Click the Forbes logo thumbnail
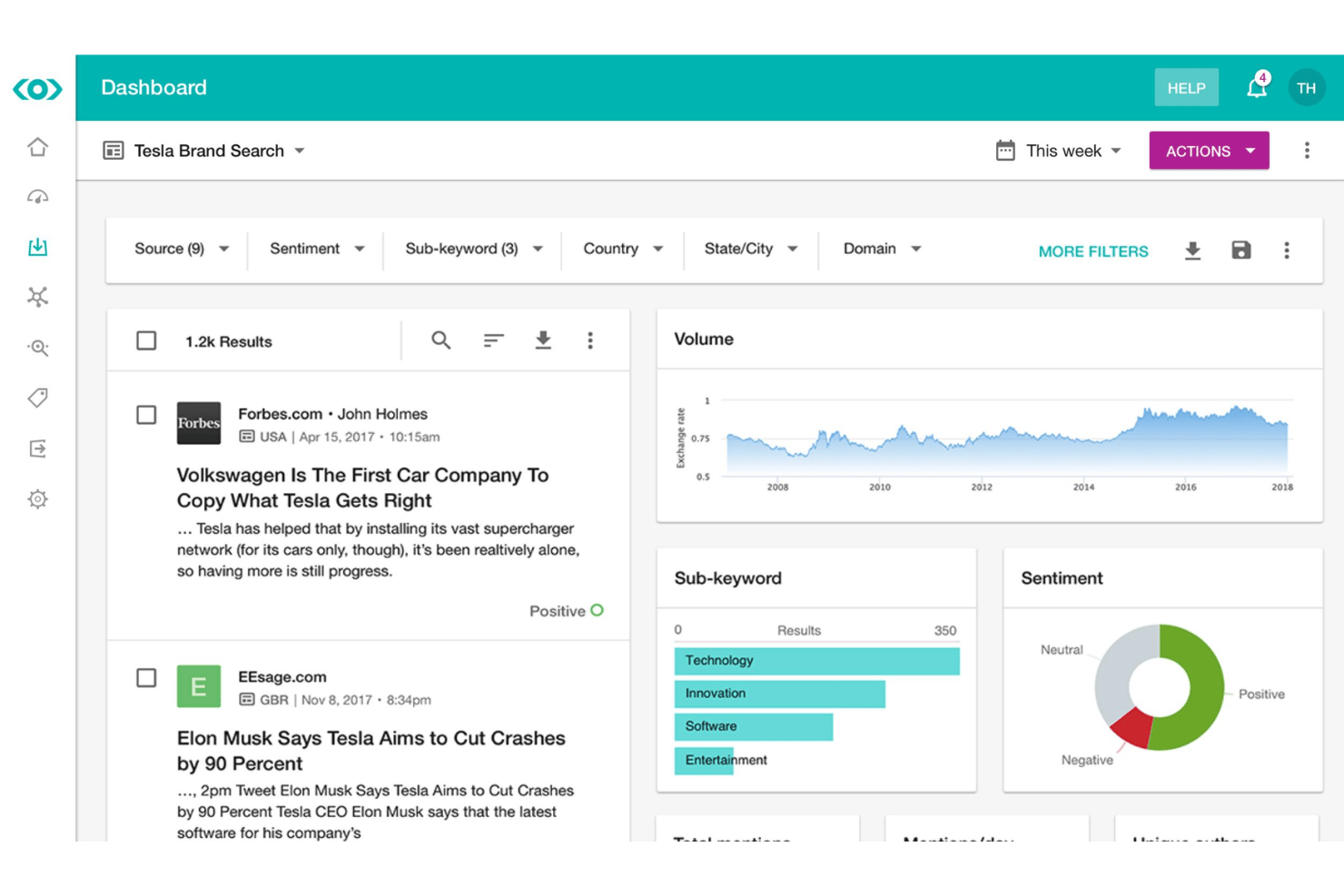 pyautogui.click(x=199, y=423)
